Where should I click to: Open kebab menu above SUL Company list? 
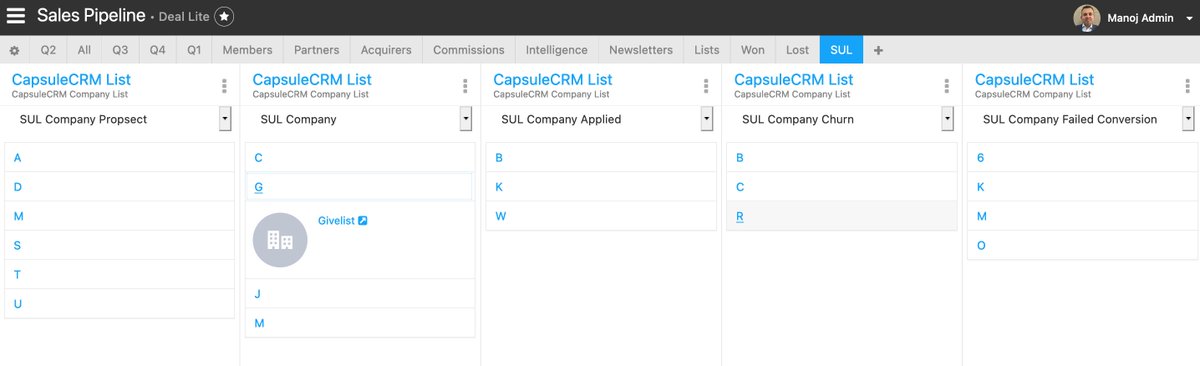[x=465, y=86]
